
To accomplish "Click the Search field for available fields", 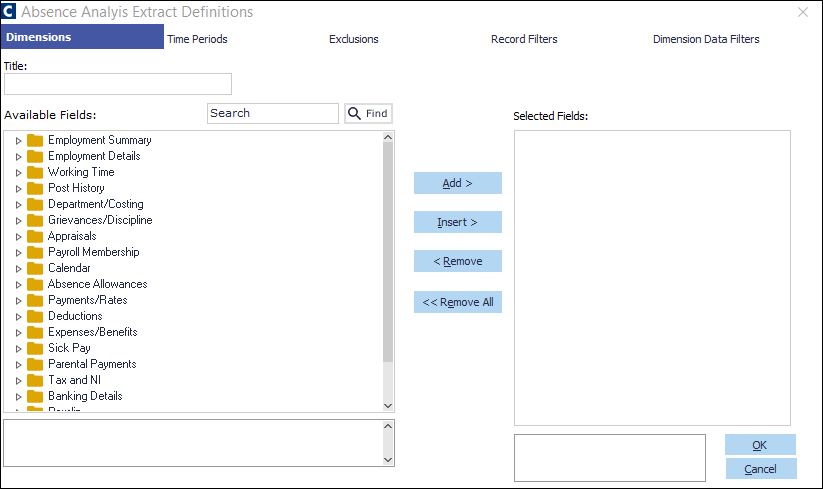I will pos(273,113).
